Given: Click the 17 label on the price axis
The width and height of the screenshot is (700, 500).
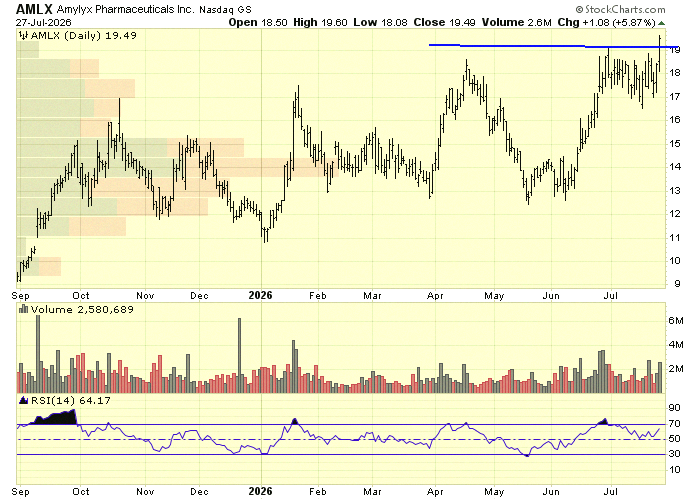Looking at the screenshot, I should [x=675, y=96].
